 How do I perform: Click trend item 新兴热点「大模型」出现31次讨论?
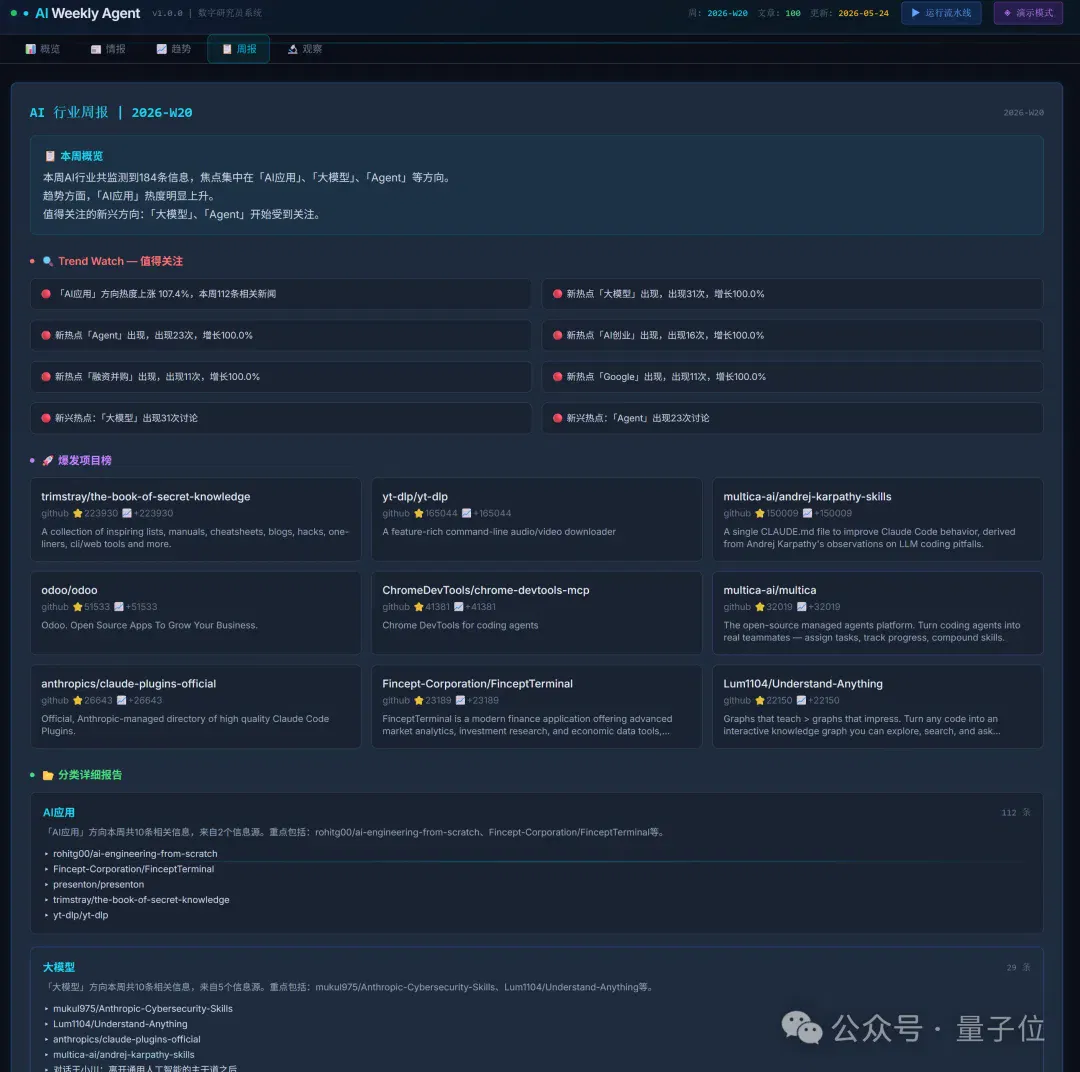coord(280,418)
